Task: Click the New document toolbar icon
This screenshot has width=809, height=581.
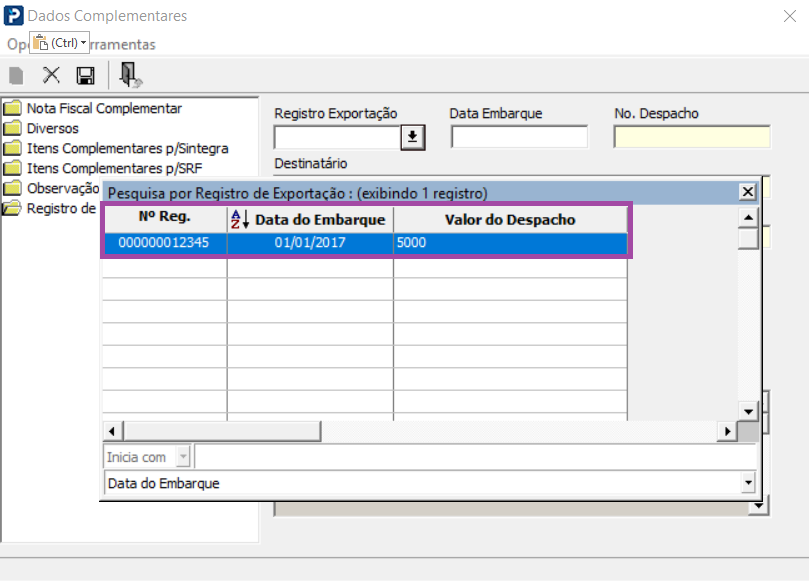Action: 16,75
